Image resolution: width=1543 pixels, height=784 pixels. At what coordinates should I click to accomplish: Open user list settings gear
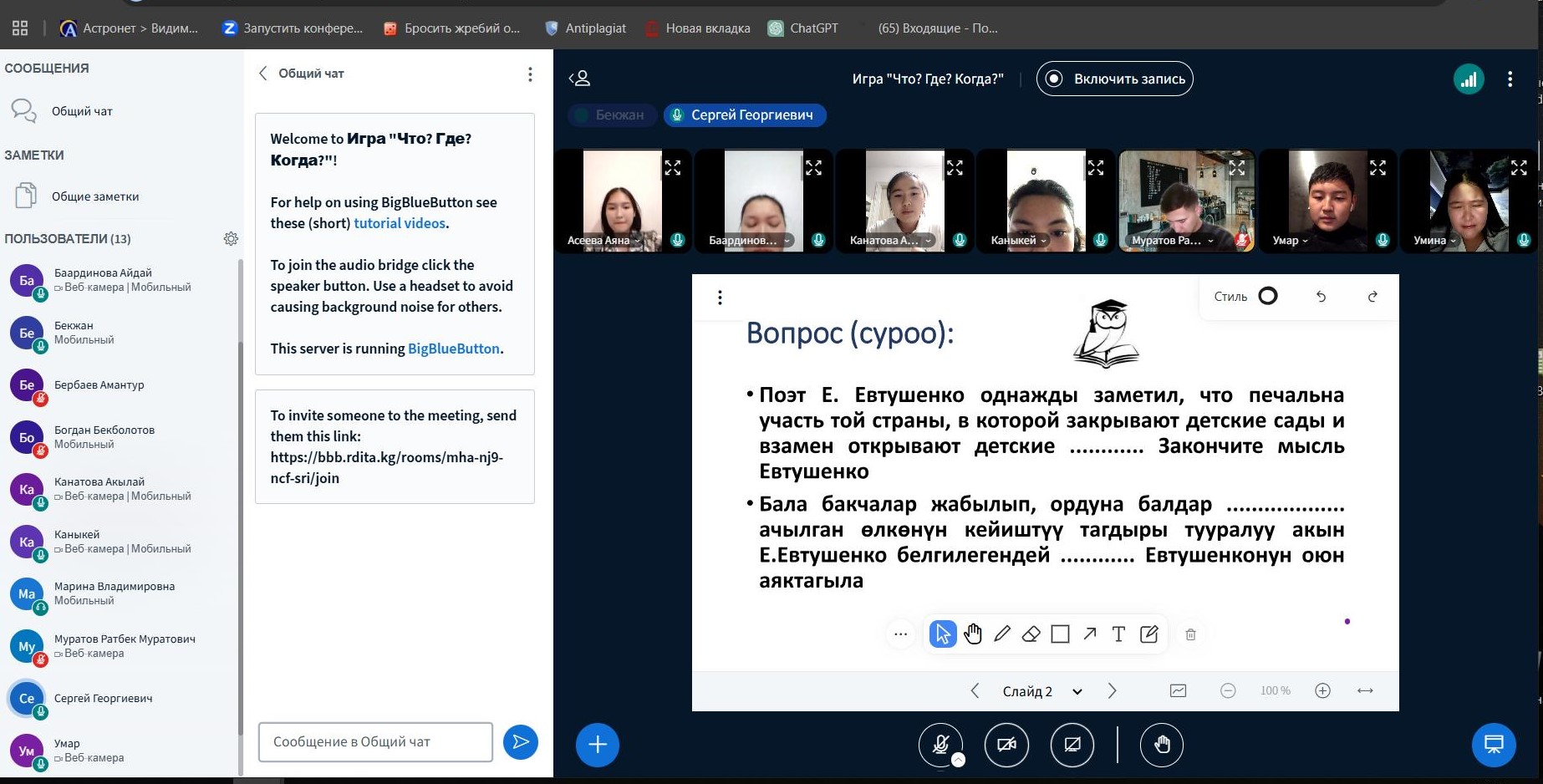click(231, 239)
